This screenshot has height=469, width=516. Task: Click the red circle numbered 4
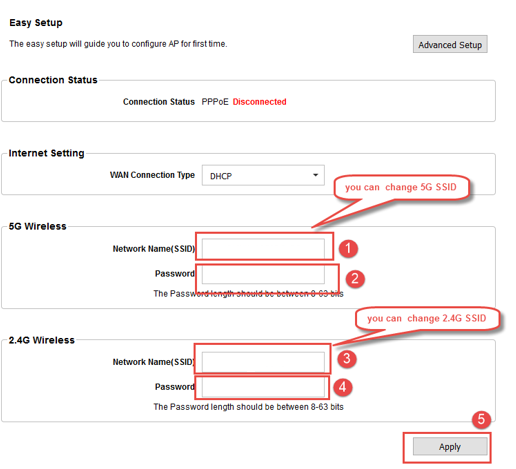[x=343, y=387]
